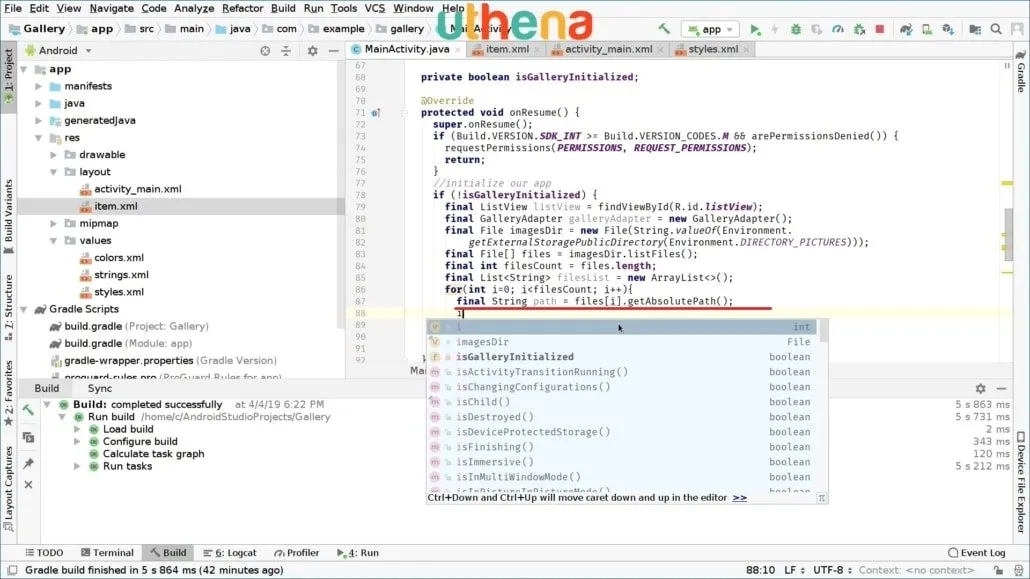The height and width of the screenshot is (579, 1030).
Task: Click the scroll-from-source target icon in Project panel
Action: (265, 51)
